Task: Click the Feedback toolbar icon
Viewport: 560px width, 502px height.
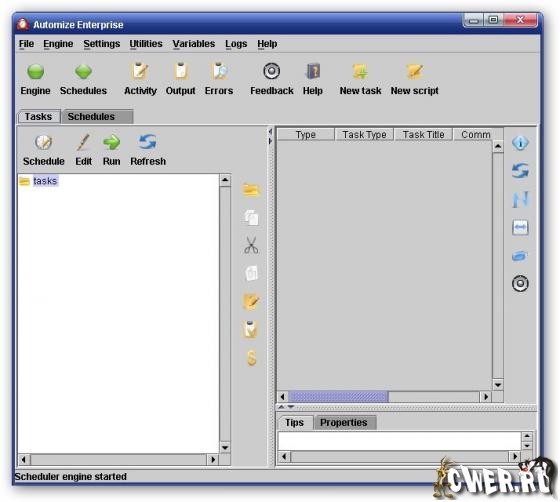Action: pyautogui.click(x=271, y=71)
